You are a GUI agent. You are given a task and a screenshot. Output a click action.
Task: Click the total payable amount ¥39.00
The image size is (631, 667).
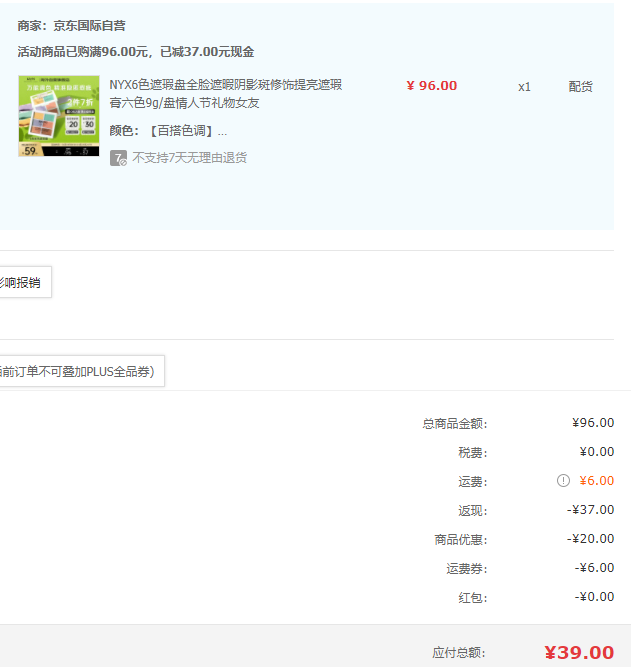click(579, 653)
